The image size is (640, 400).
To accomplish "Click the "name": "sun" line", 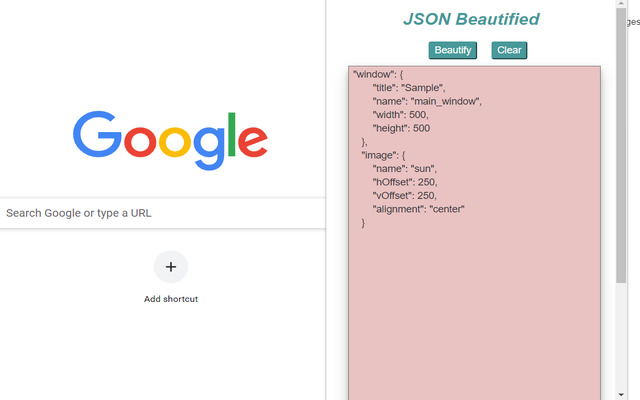I will tap(404, 169).
